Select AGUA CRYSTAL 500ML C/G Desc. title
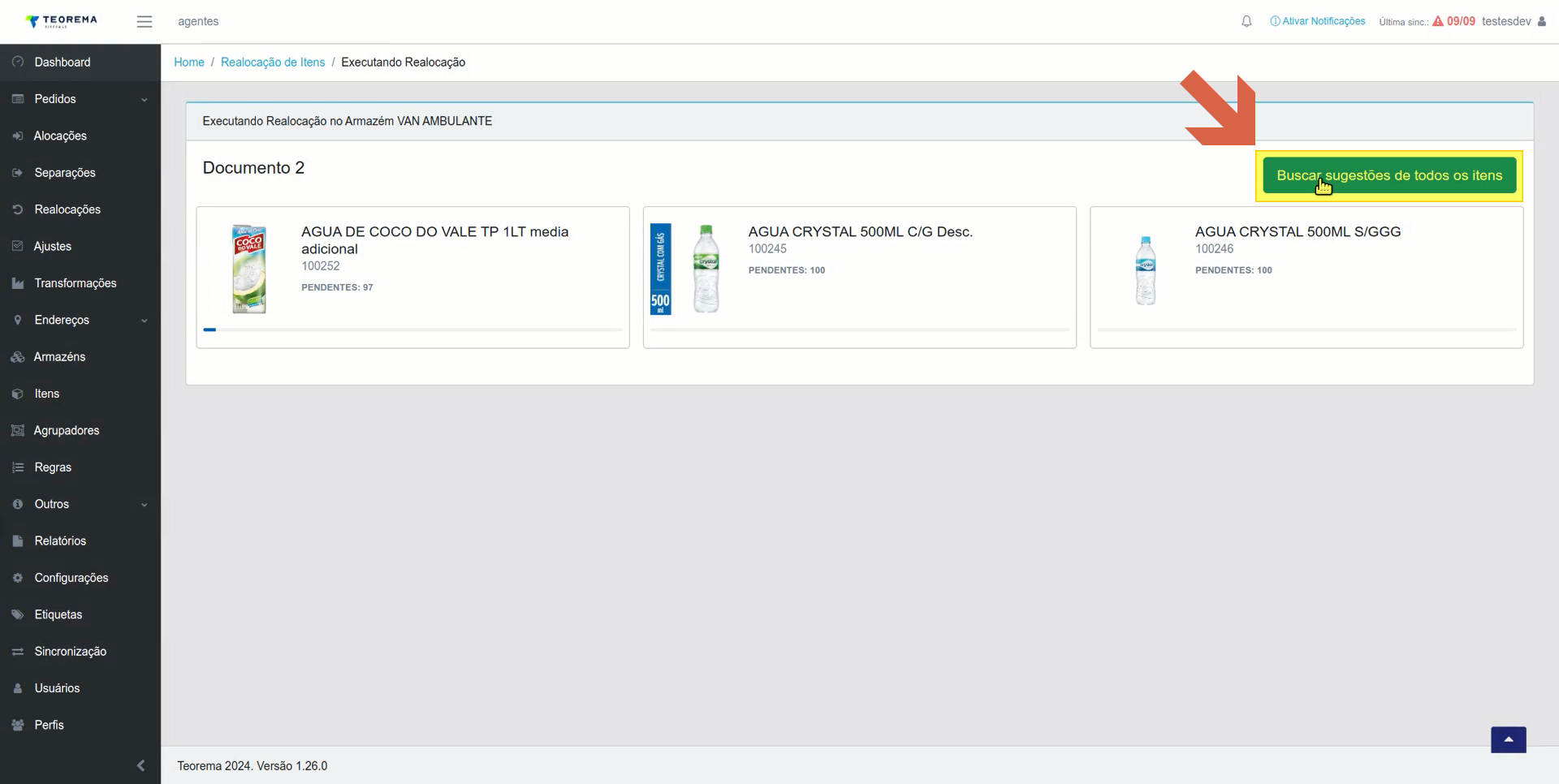Image resolution: width=1559 pixels, height=784 pixels. [x=861, y=232]
